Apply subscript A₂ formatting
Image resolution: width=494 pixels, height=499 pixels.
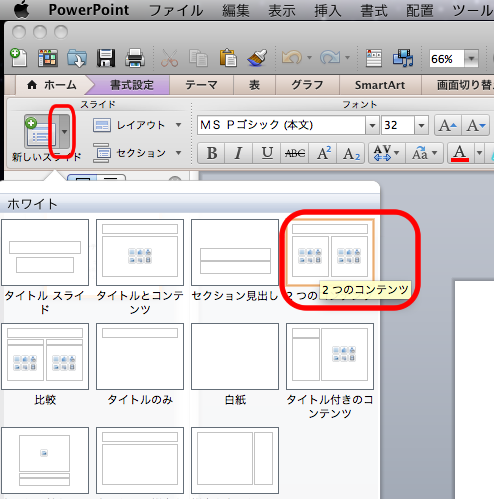point(351,153)
